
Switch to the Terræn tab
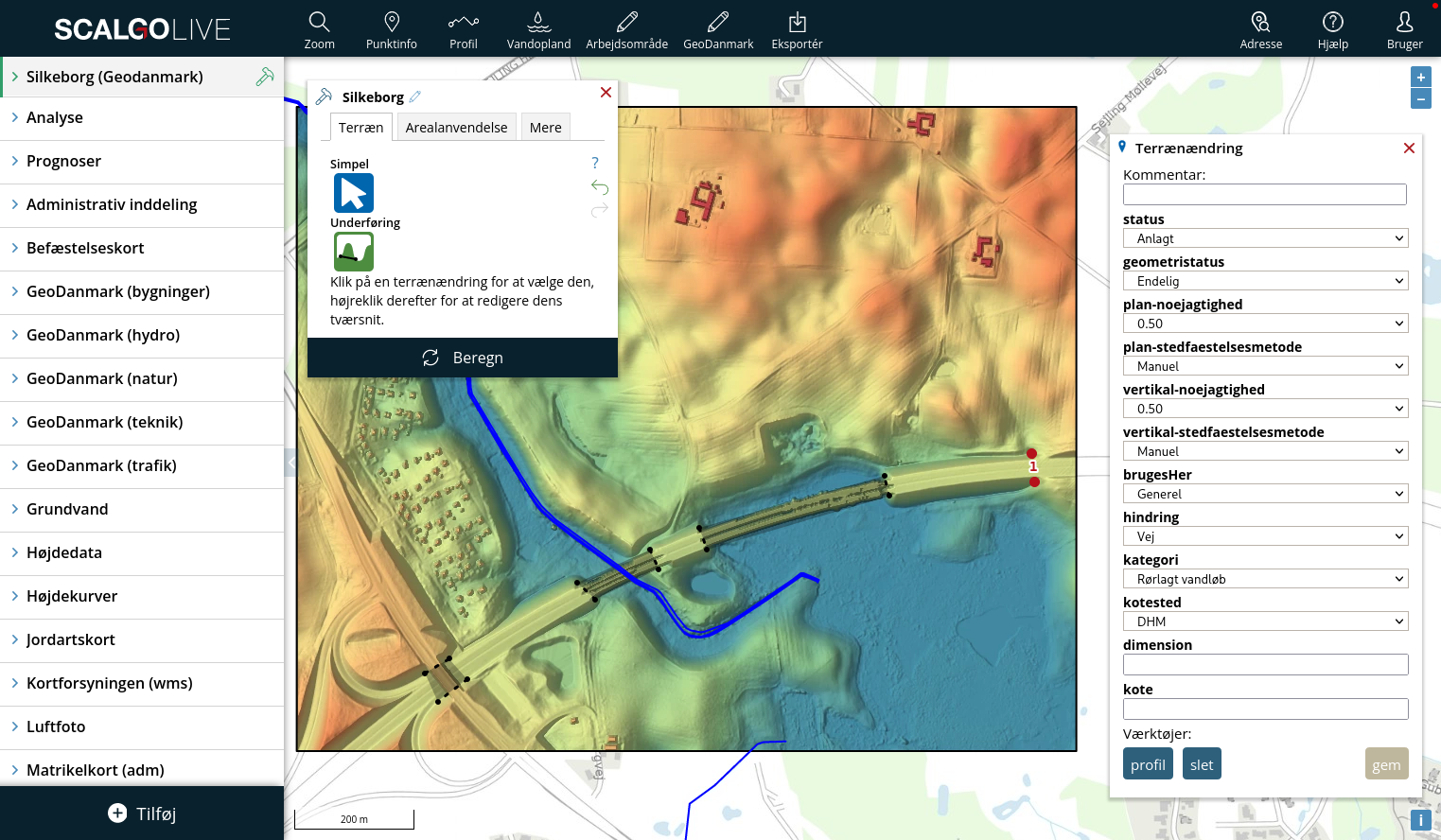pos(360,127)
